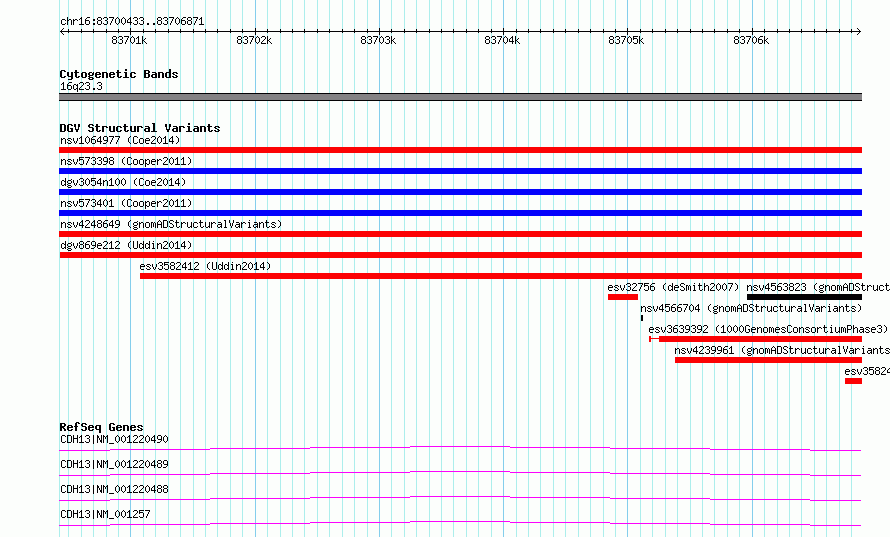
Task: Open transcript CDH13|NM_001220488 label
Action: [x=114, y=489]
